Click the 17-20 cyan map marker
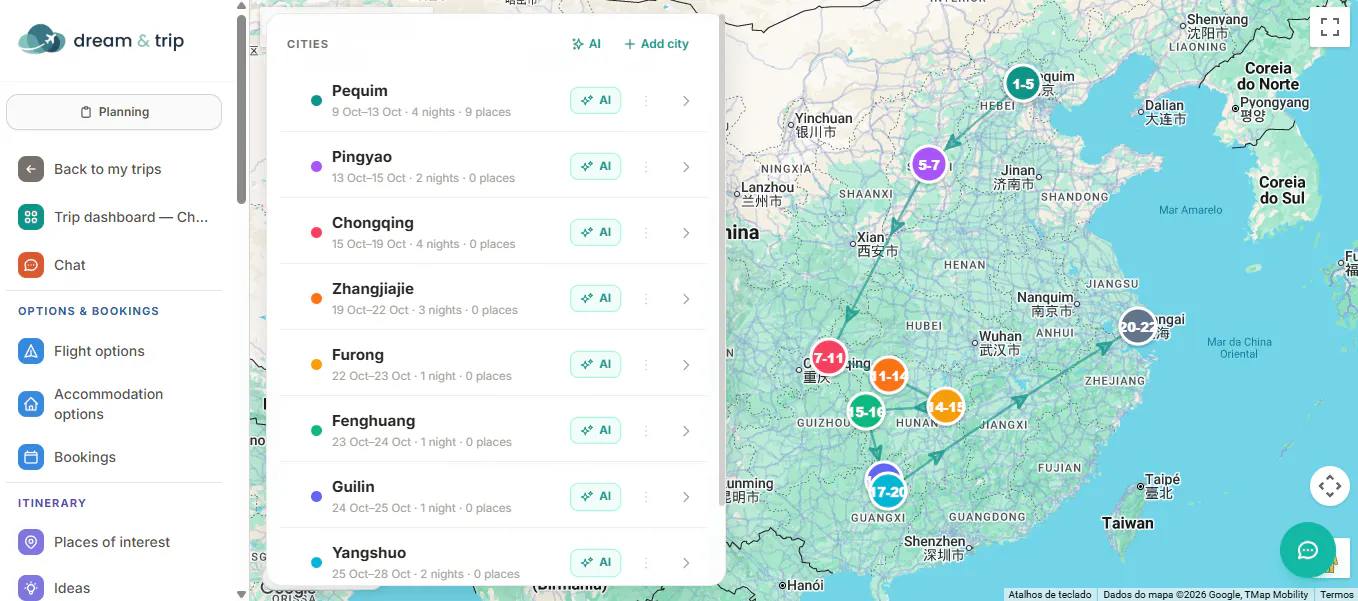The height and width of the screenshot is (601, 1358). pos(888,492)
